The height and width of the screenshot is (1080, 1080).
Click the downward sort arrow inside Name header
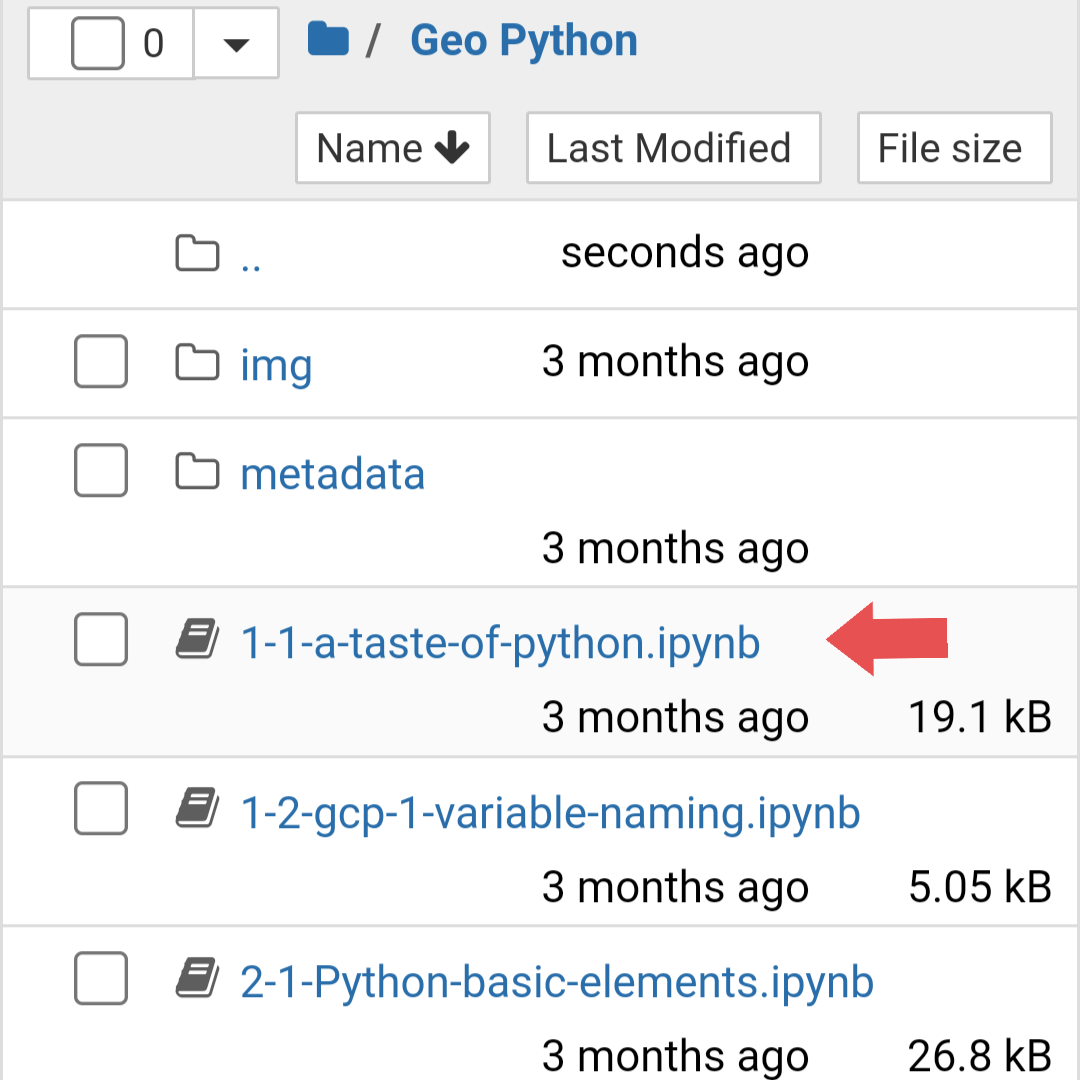455,147
